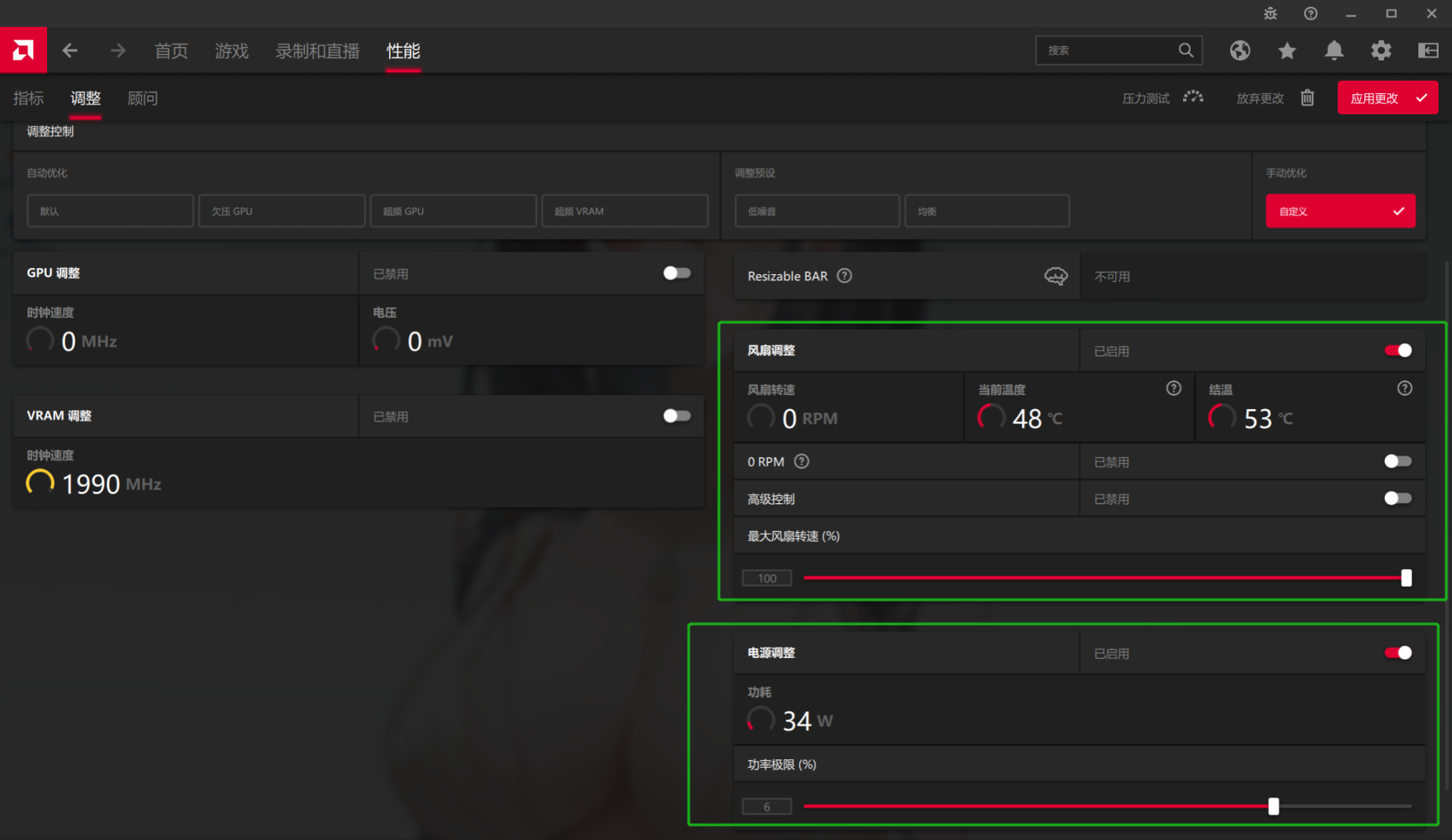
Task: Click the bug report icon
Action: click(x=1270, y=13)
